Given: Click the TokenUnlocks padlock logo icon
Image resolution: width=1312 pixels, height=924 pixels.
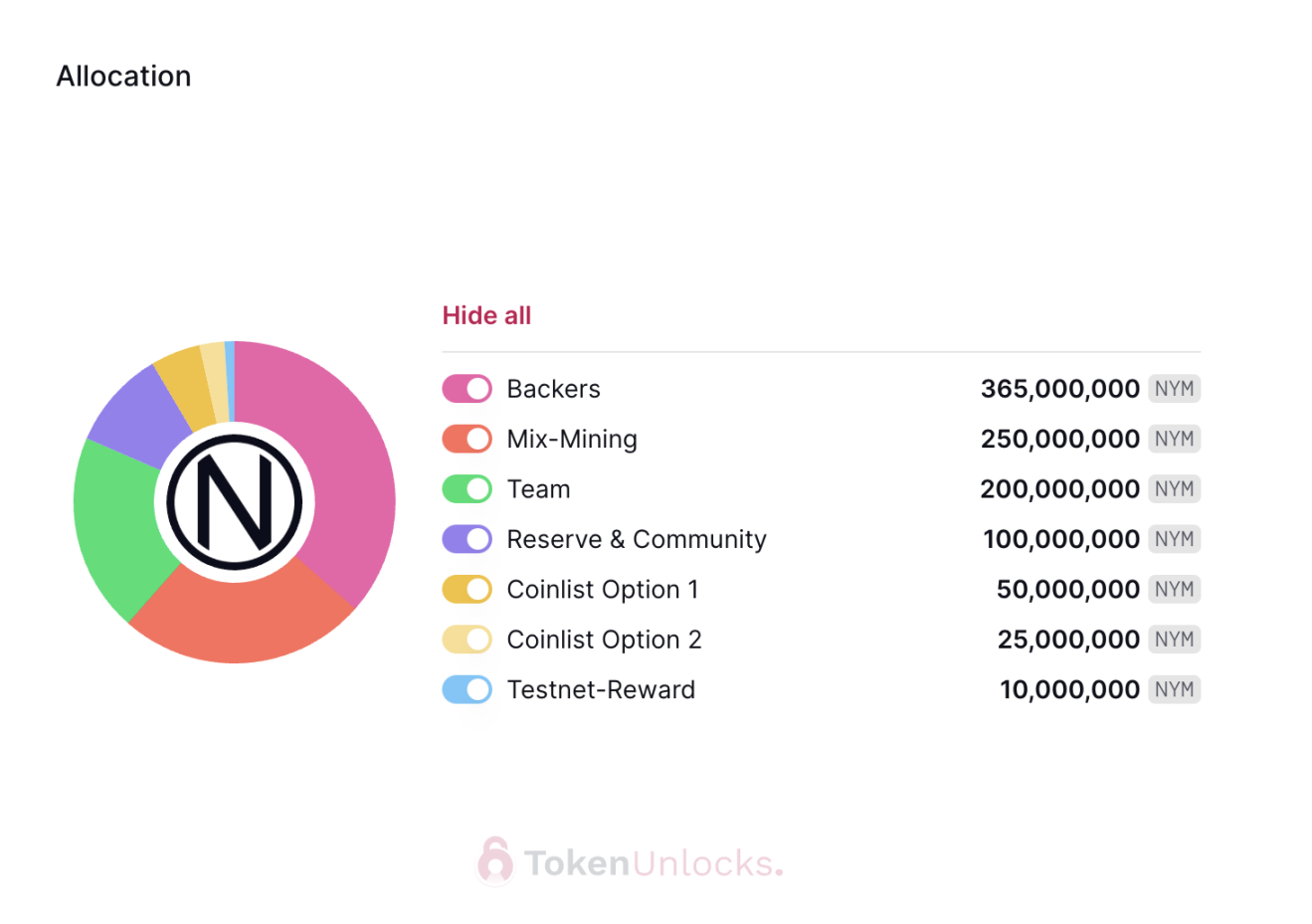Looking at the screenshot, I should [494, 861].
